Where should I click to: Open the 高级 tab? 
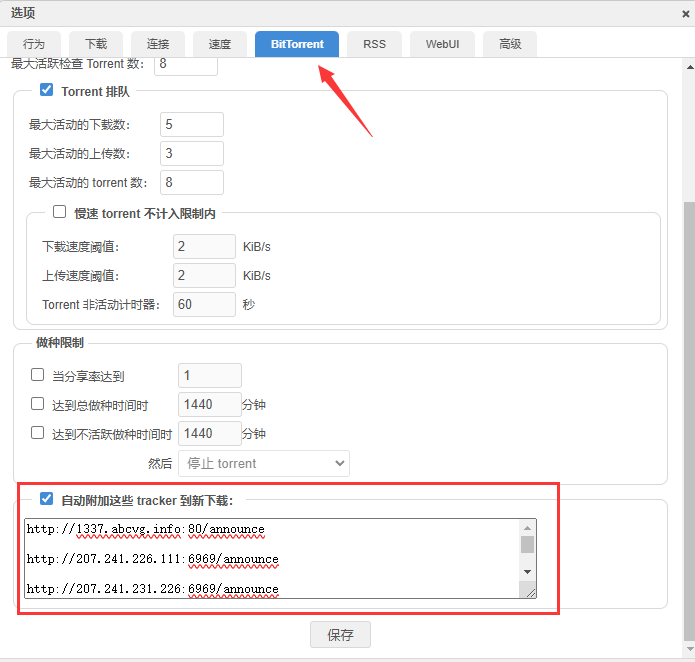(x=510, y=44)
